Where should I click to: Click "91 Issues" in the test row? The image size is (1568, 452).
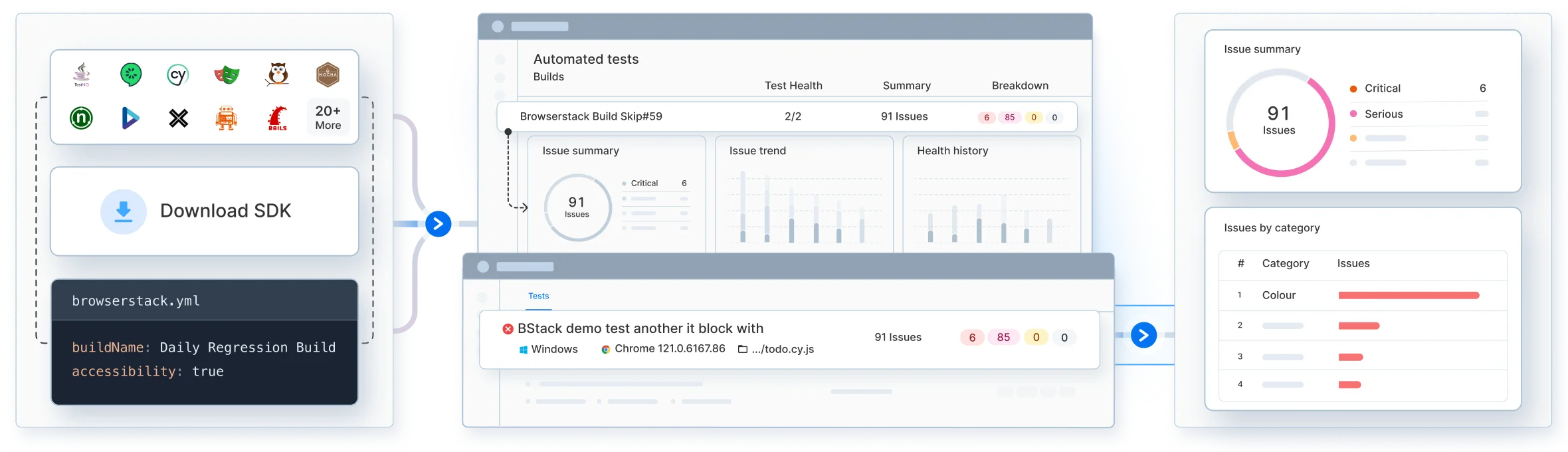[x=898, y=338]
